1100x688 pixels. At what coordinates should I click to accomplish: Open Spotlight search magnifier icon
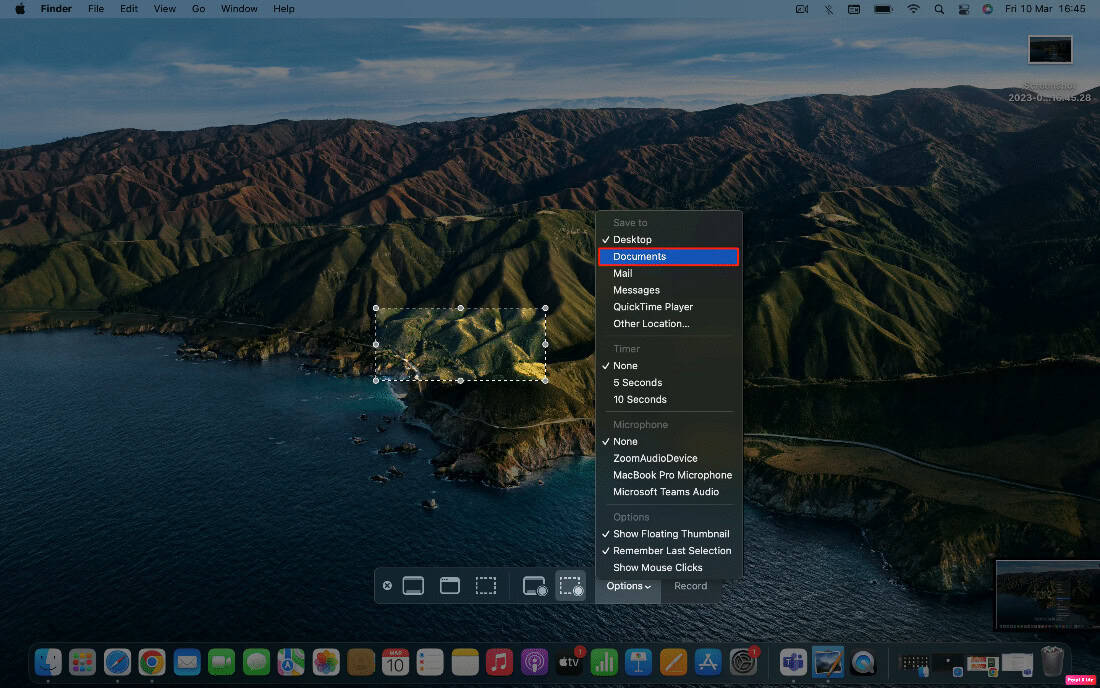pyautogui.click(x=939, y=9)
